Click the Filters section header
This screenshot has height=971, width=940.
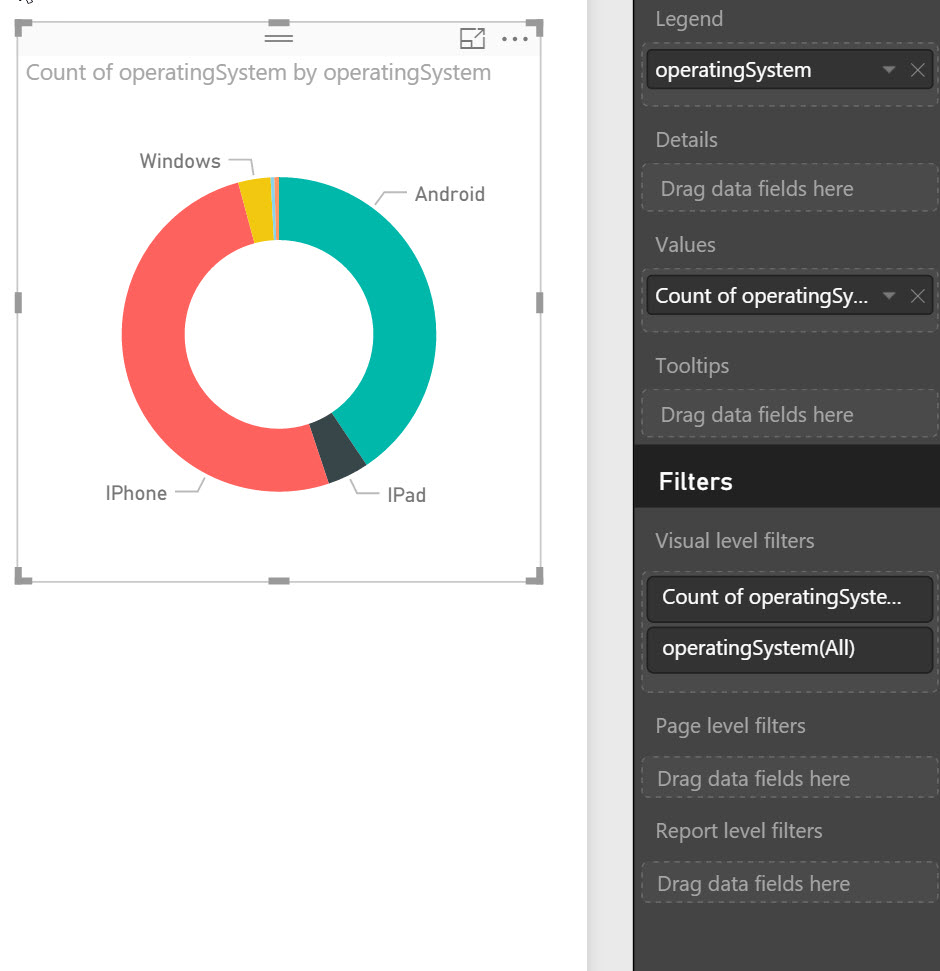tap(696, 482)
